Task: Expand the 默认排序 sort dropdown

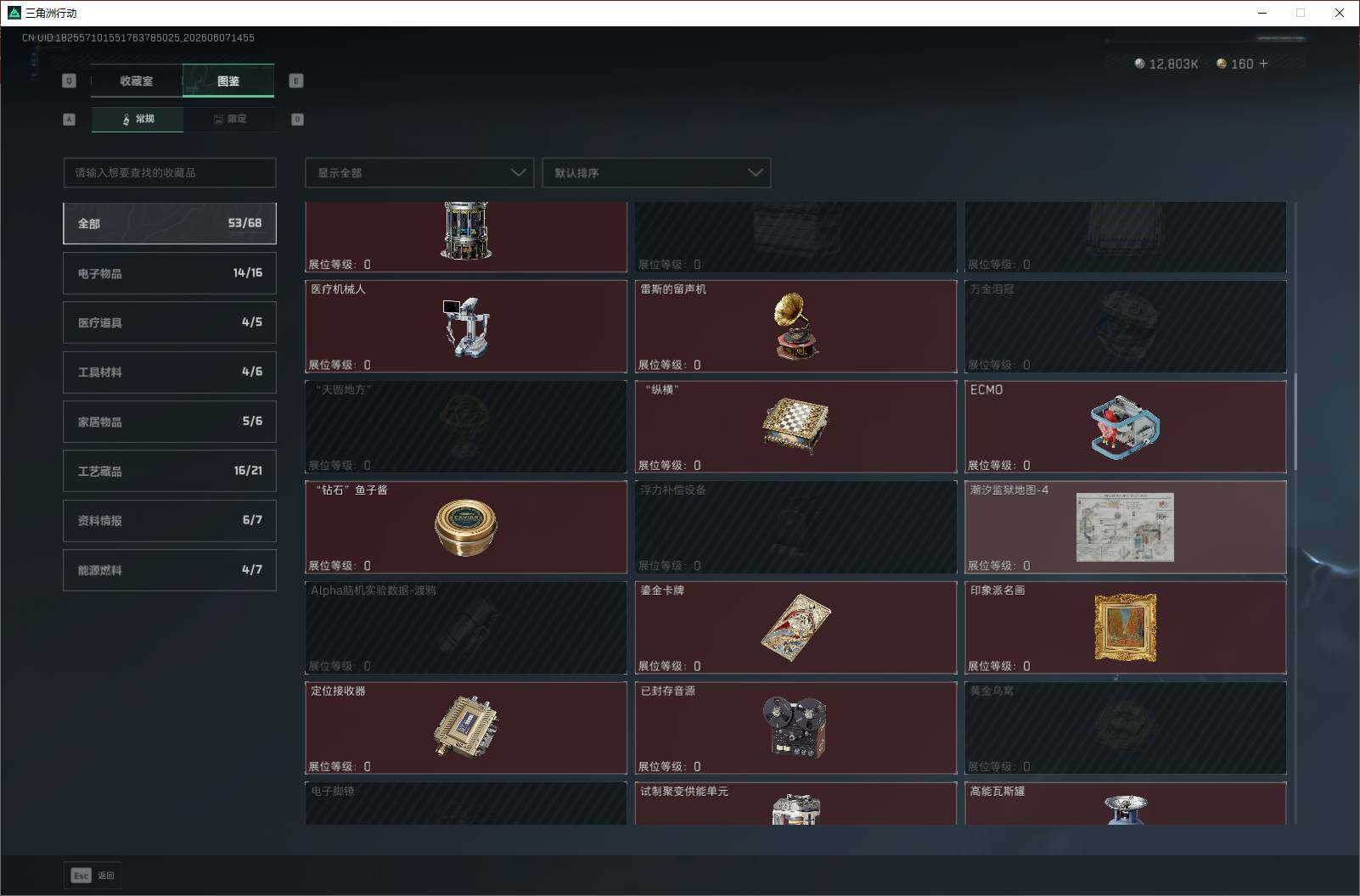Action: pos(656,172)
